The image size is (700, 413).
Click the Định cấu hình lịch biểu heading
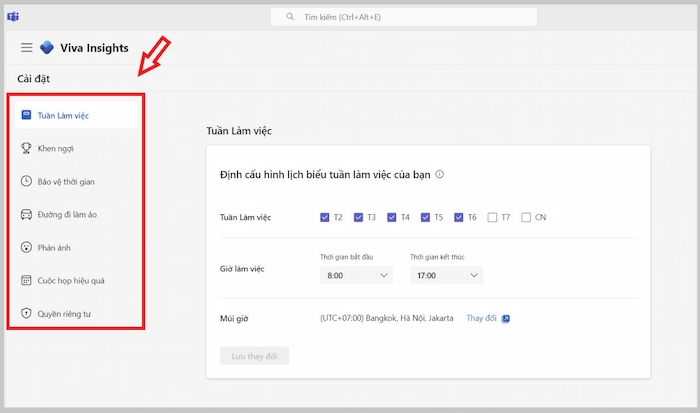(x=325, y=175)
